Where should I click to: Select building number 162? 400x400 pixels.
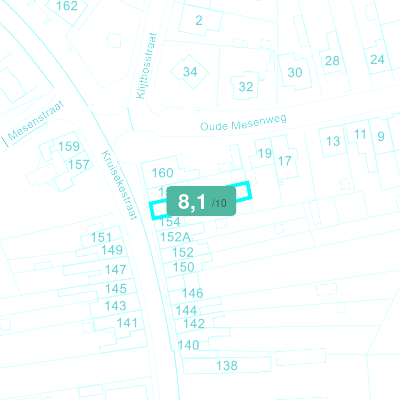click(x=67, y=6)
